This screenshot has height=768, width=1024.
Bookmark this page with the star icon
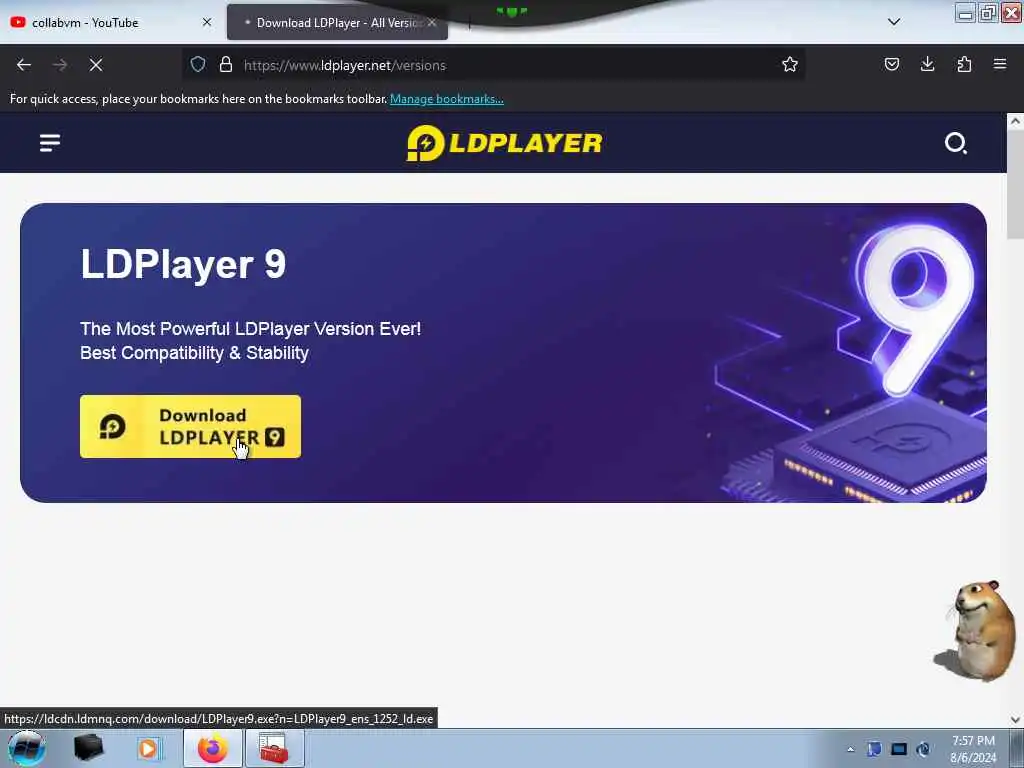point(790,64)
